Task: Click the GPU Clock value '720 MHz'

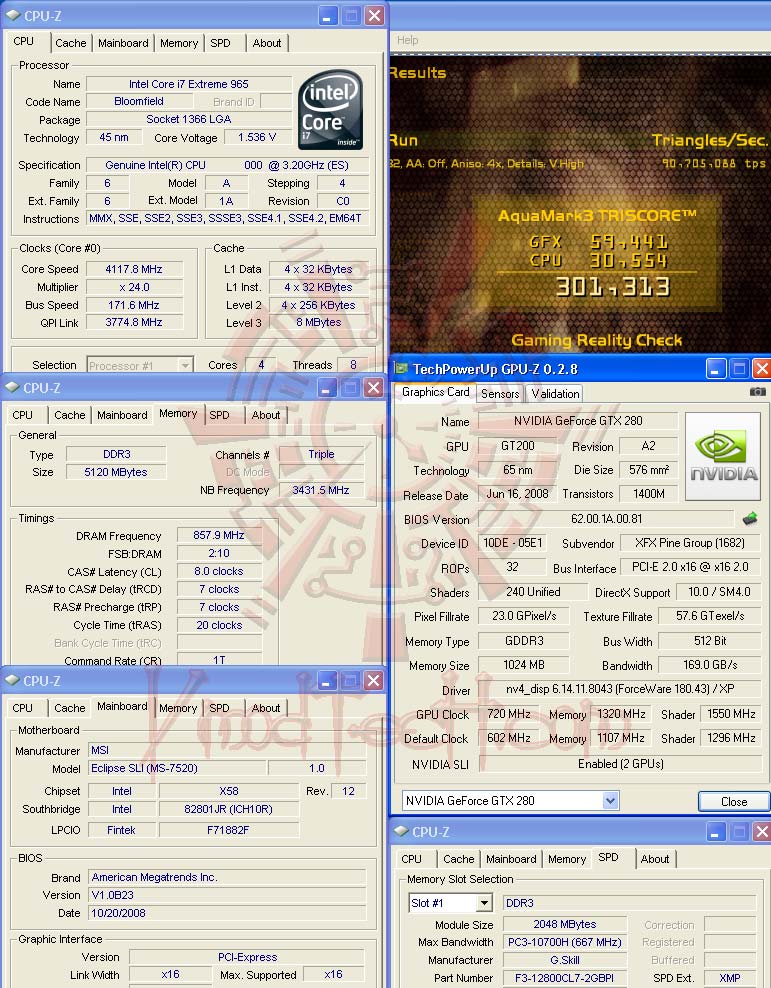Action: (x=509, y=714)
